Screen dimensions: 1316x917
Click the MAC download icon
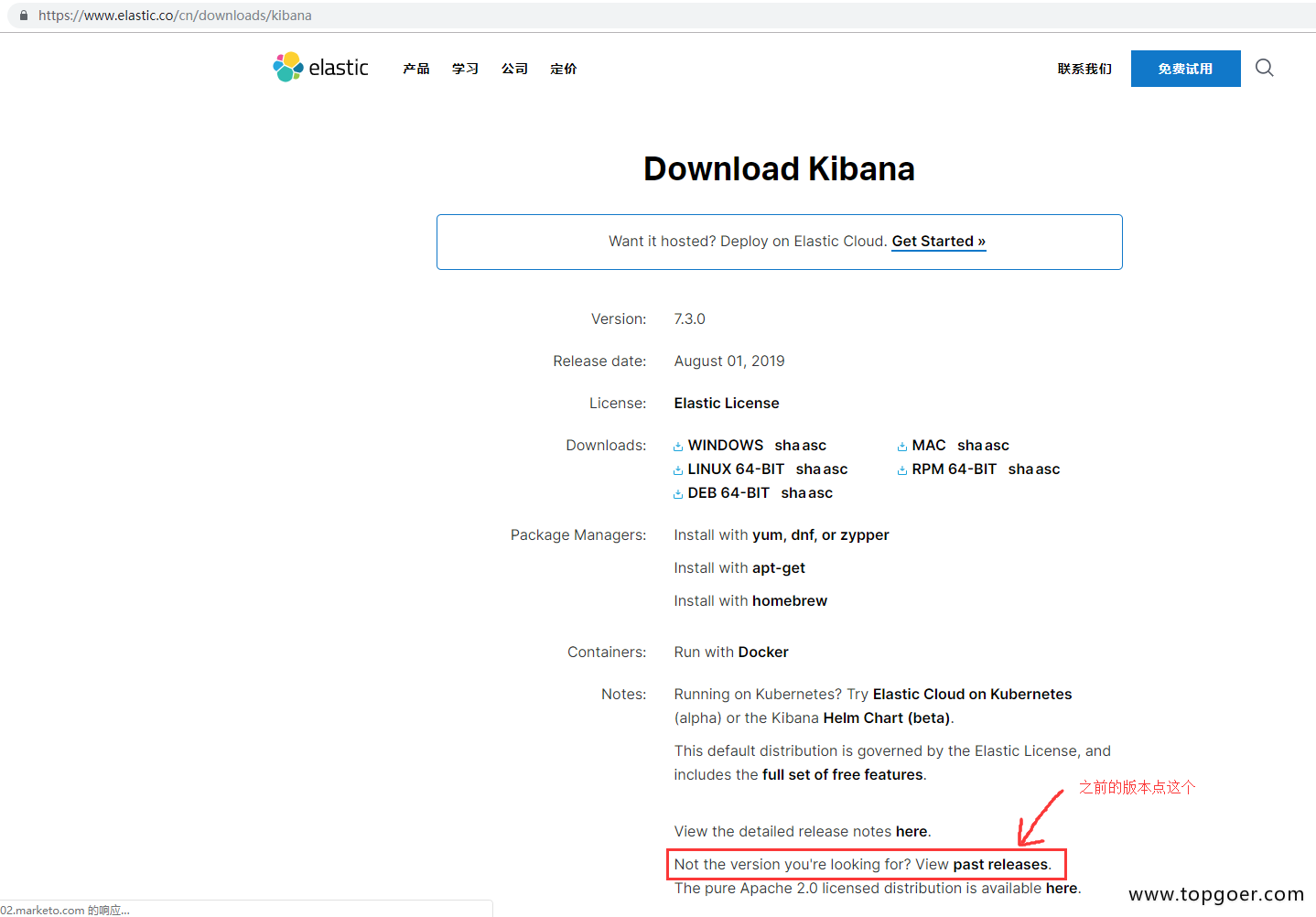coord(901,446)
